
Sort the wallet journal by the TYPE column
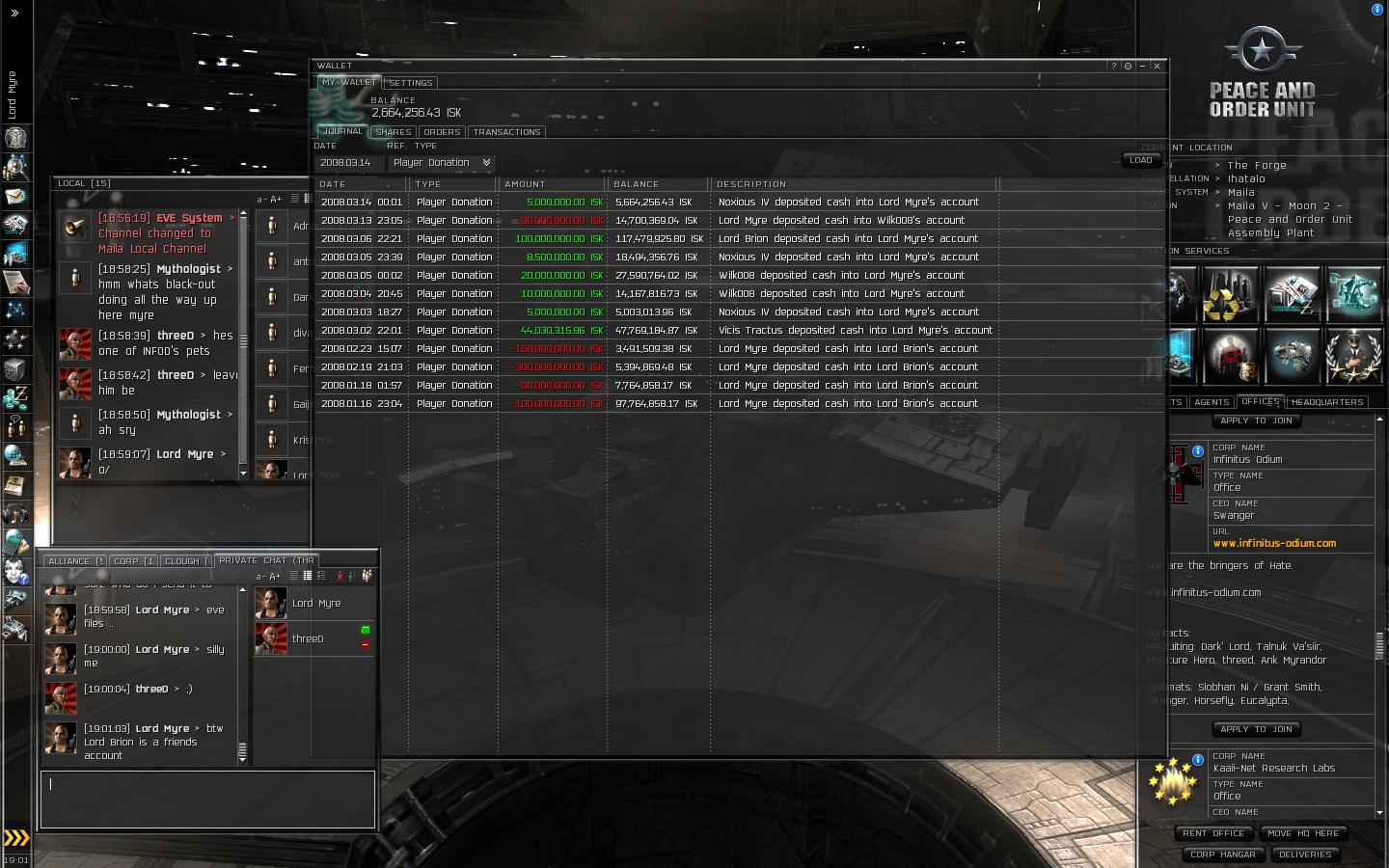coord(453,184)
